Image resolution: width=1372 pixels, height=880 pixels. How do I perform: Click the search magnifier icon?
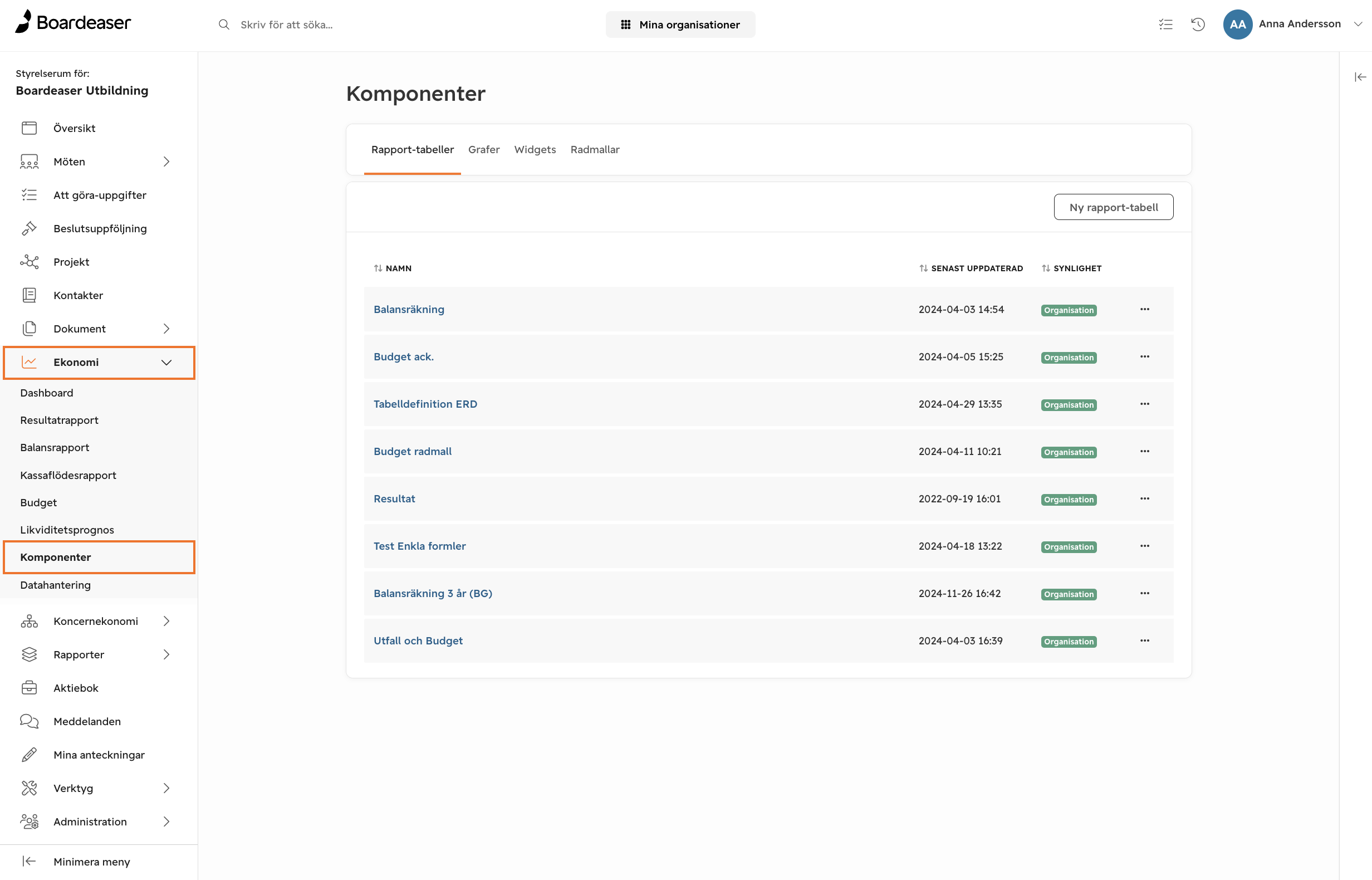point(224,25)
